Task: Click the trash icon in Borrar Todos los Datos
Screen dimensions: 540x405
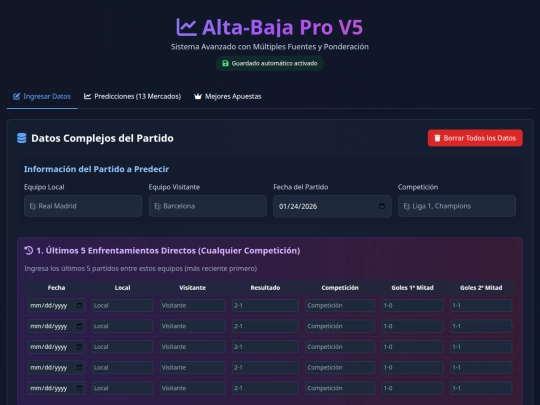Action: [x=437, y=138]
